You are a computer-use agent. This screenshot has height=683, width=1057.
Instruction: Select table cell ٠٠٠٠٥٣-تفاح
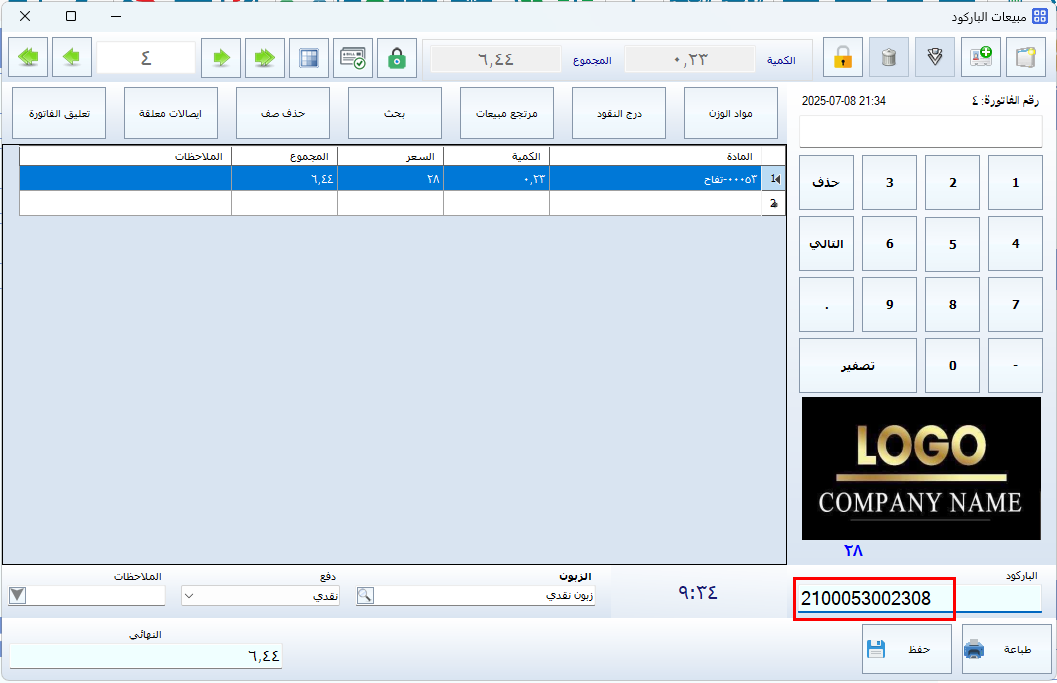[x=655, y=179]
